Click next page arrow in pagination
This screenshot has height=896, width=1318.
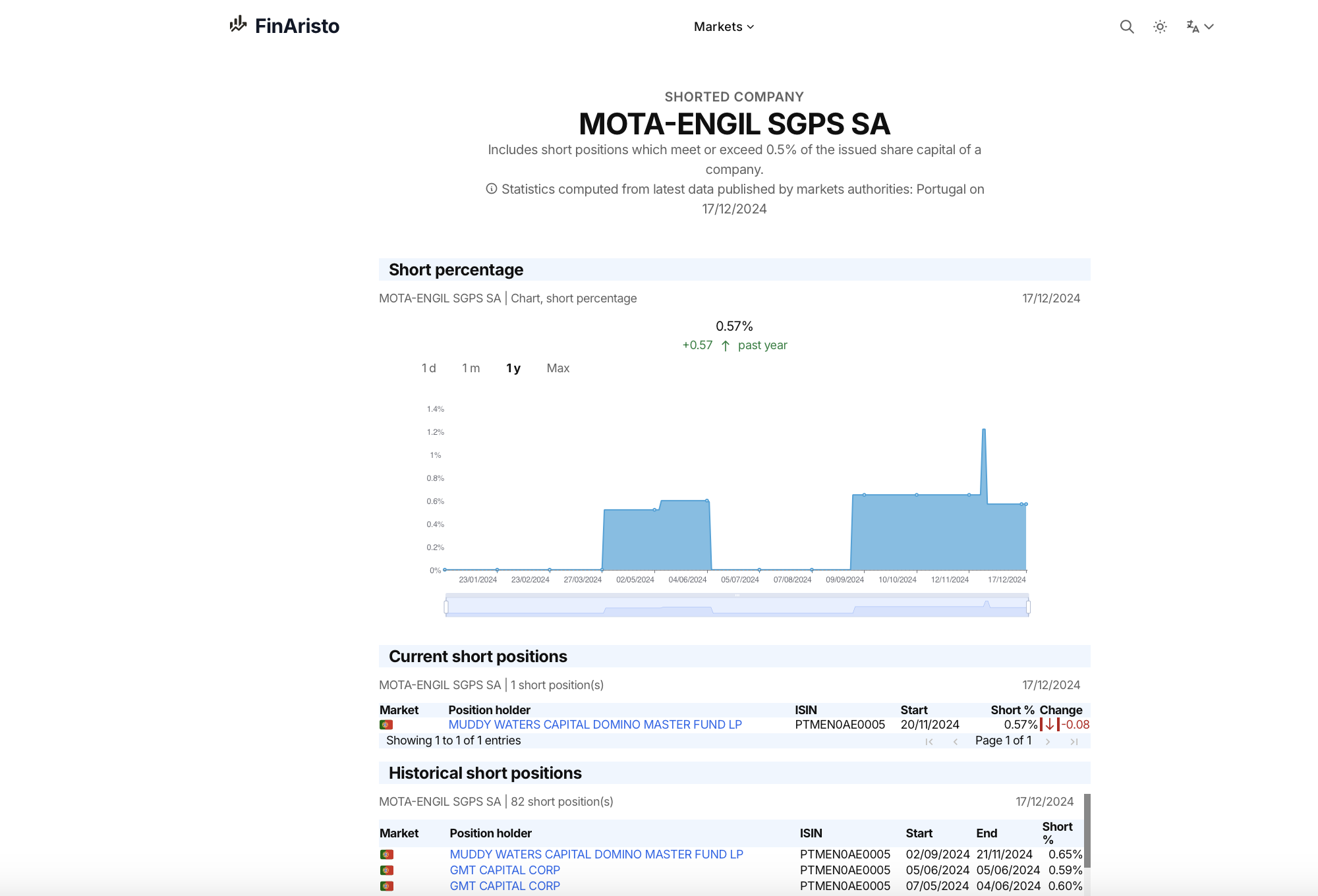pyautogui.click(x=1048, y=742)
